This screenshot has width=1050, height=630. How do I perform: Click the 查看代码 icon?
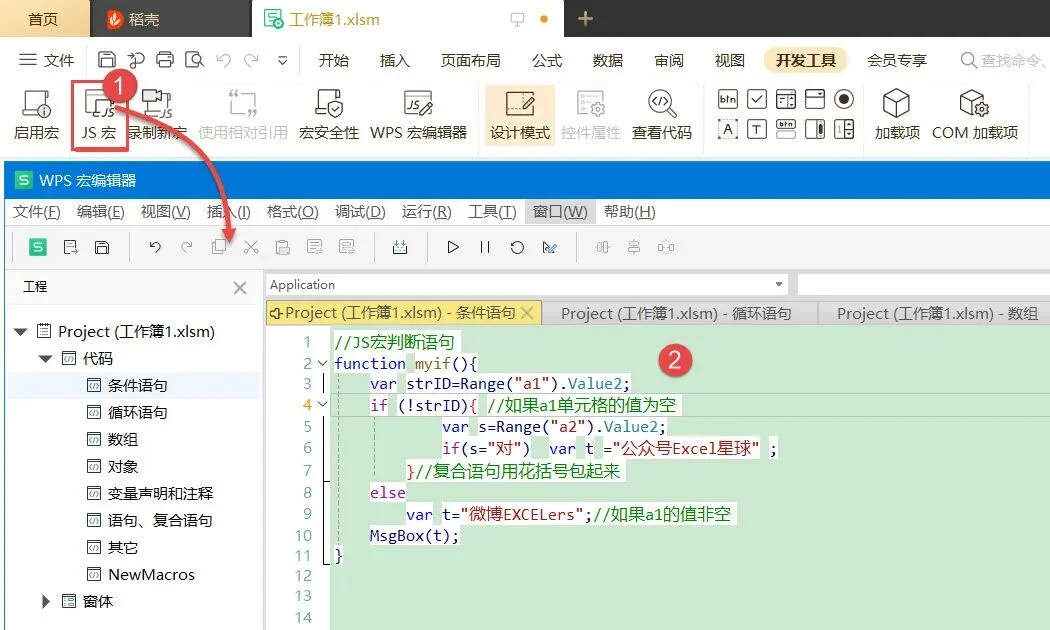coord(662,114)
